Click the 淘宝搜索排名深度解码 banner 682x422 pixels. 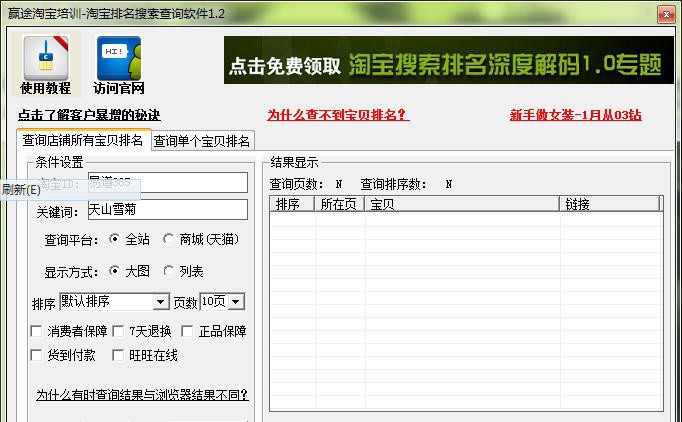[448, 60]
